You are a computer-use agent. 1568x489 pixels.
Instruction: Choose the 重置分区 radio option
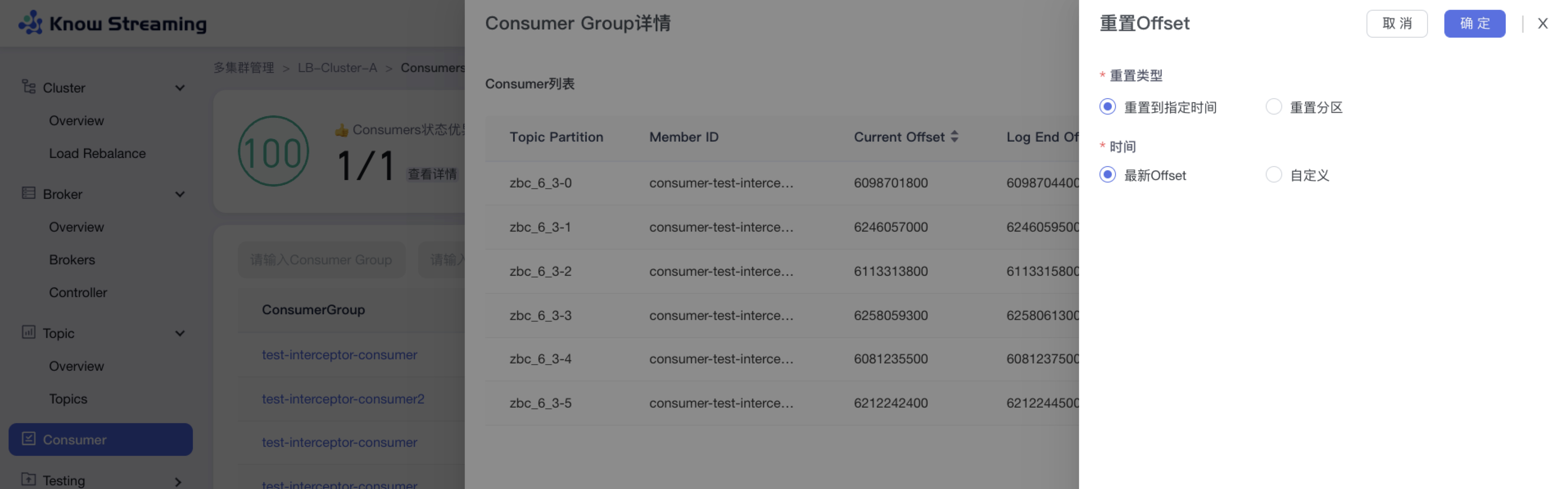coord(1274,107)
